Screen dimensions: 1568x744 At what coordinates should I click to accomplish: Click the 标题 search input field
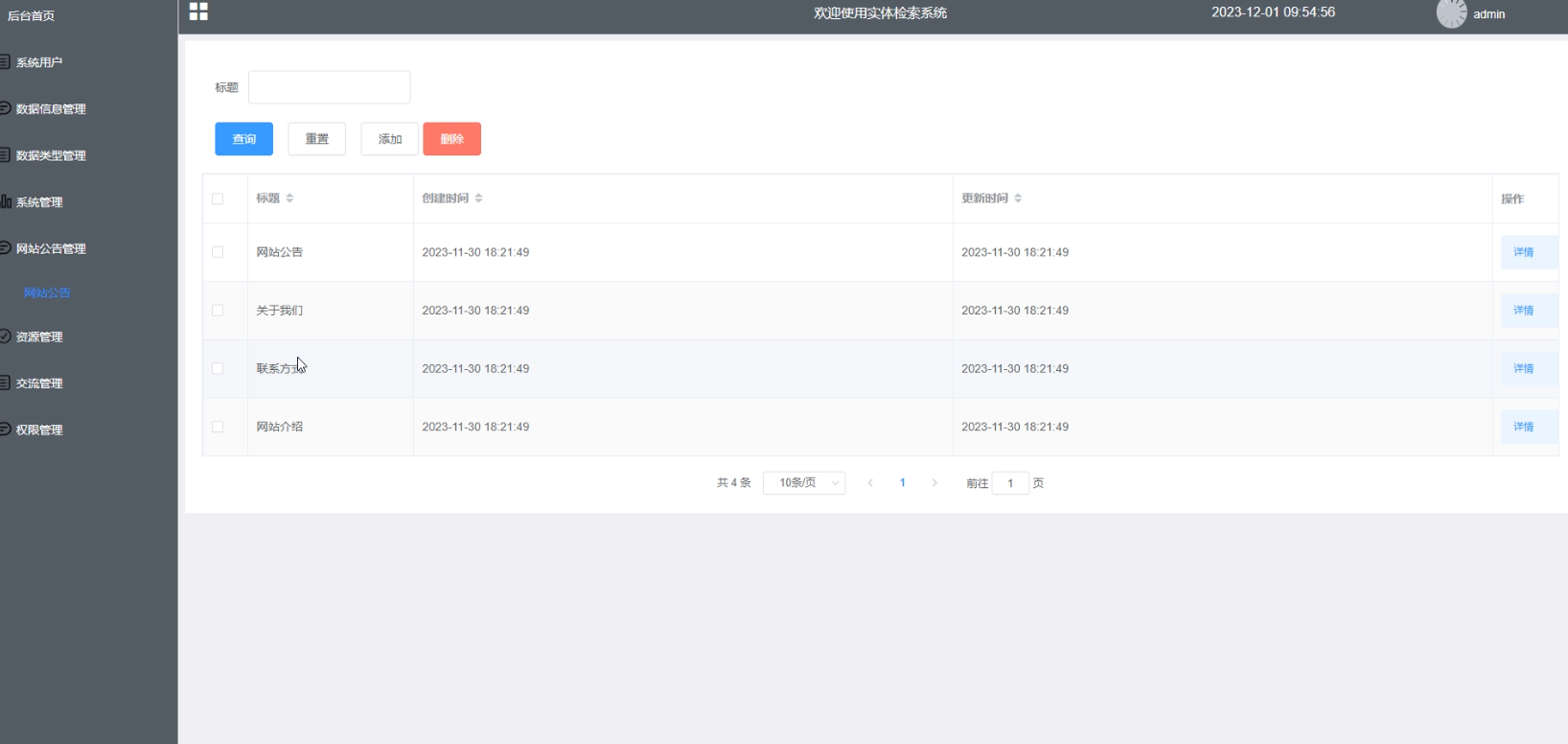tap(329, 87)
